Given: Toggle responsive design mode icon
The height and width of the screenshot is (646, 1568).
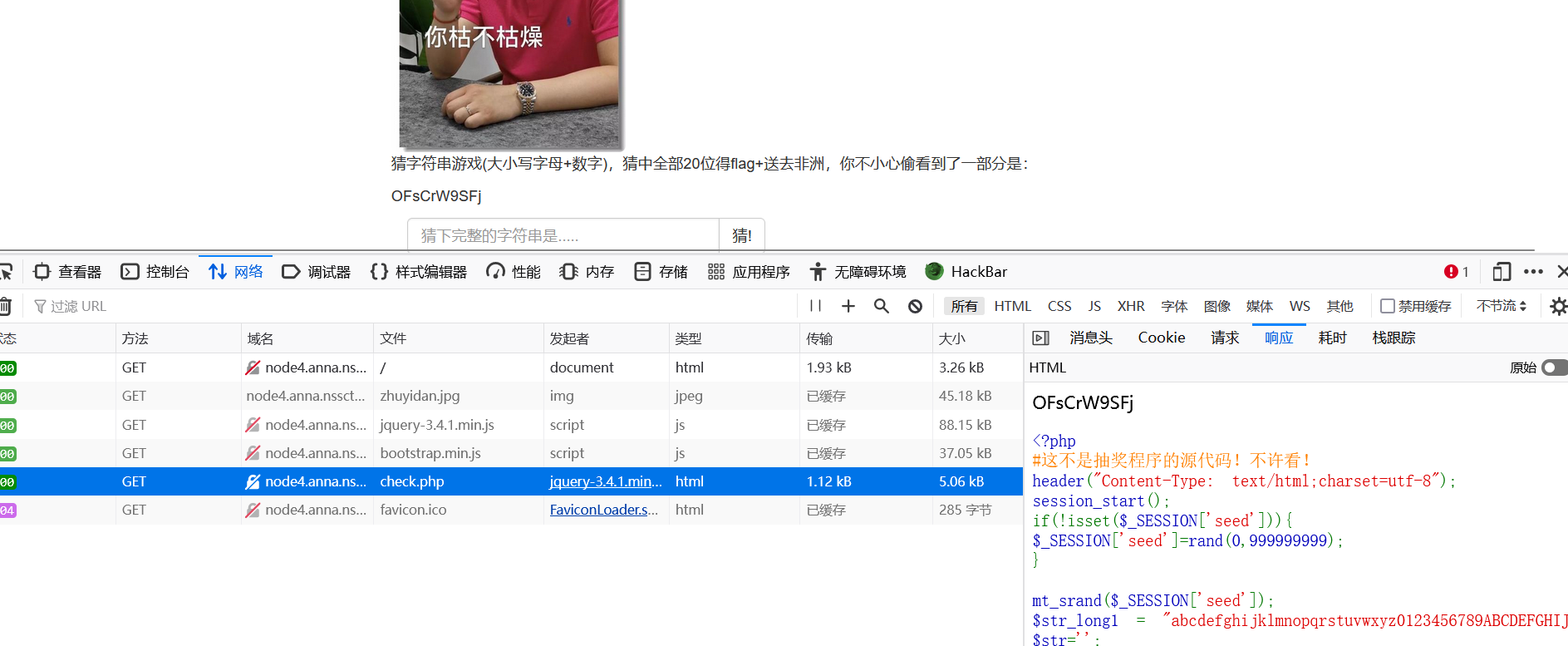Looking at the screenshot, I should 1502,272.
